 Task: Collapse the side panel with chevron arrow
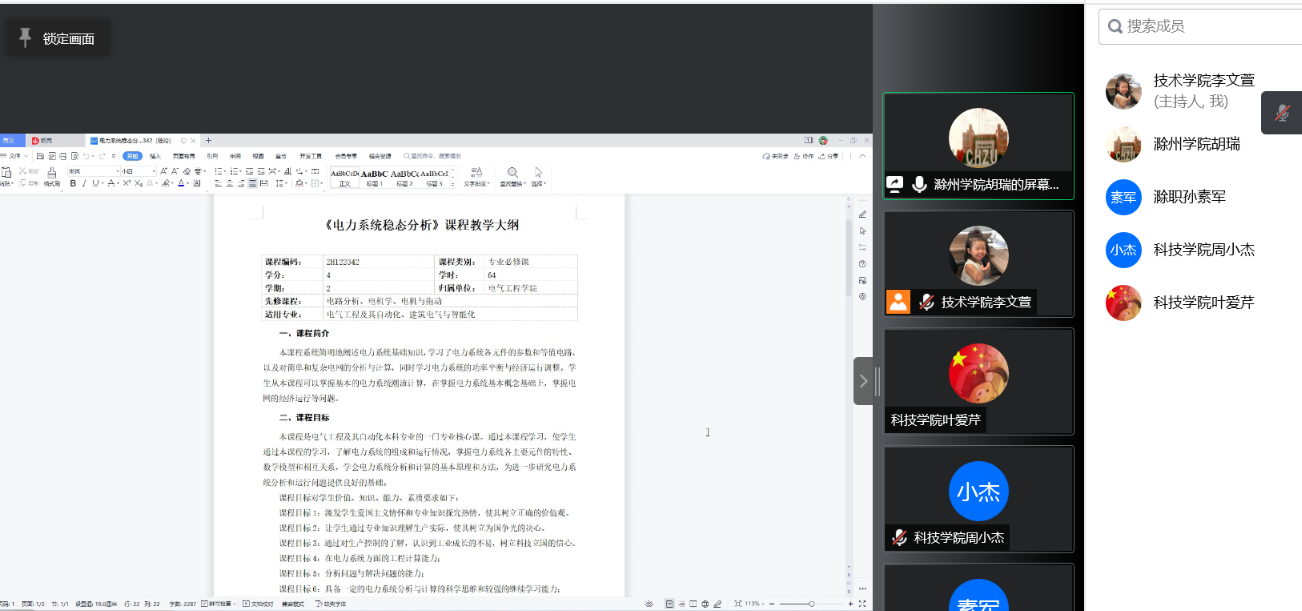click(863, 381)
